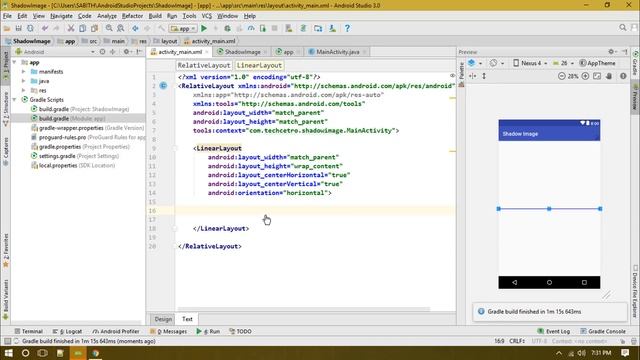Click the Replace magnifier toolbar icon

121,29
